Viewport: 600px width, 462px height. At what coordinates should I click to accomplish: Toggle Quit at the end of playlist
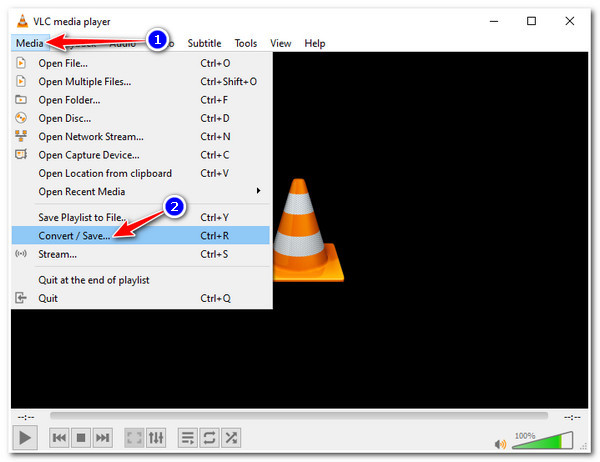tap(140, 280)
